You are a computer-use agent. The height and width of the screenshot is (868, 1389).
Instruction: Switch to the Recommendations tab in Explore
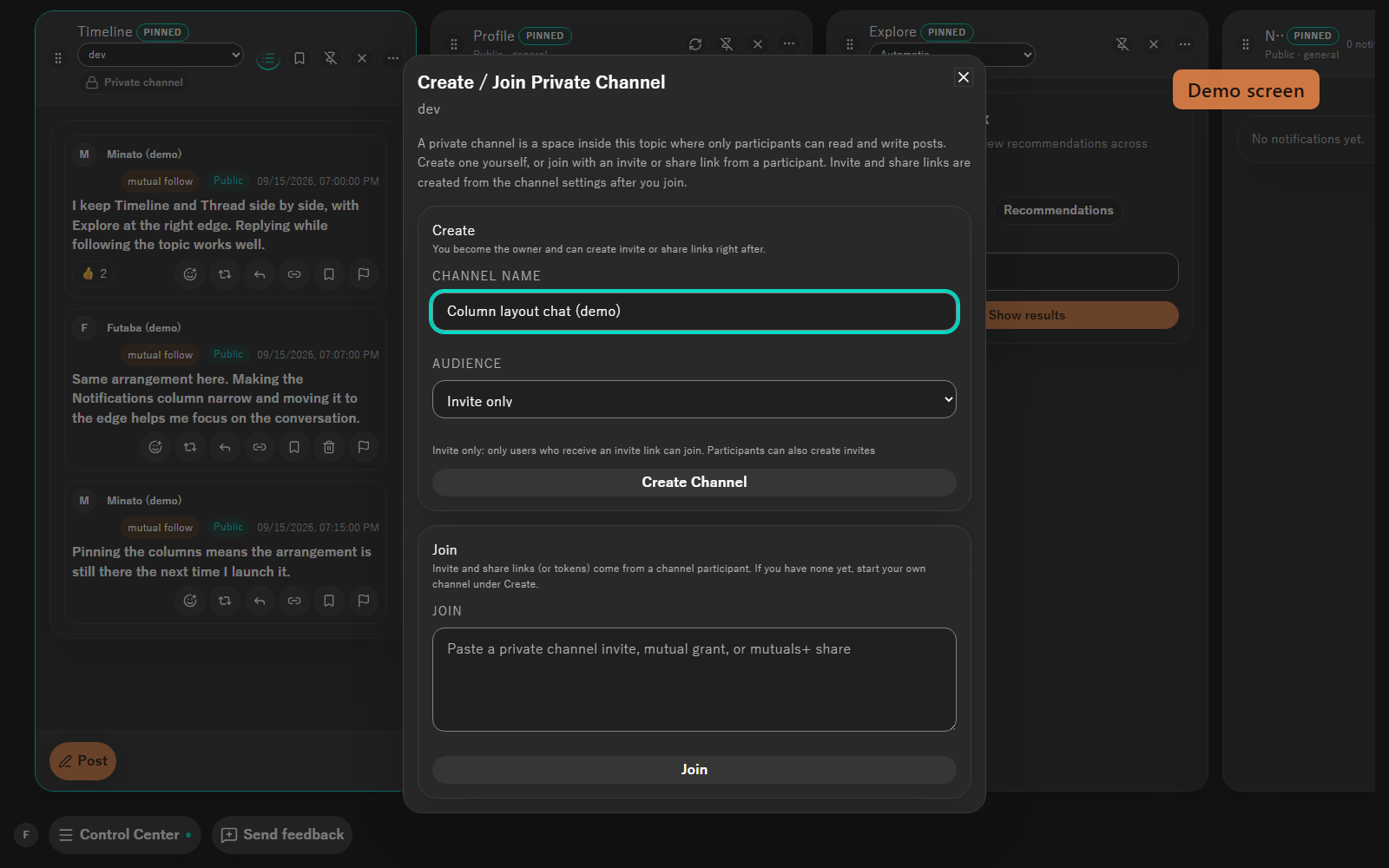[x=1058, y=210]
